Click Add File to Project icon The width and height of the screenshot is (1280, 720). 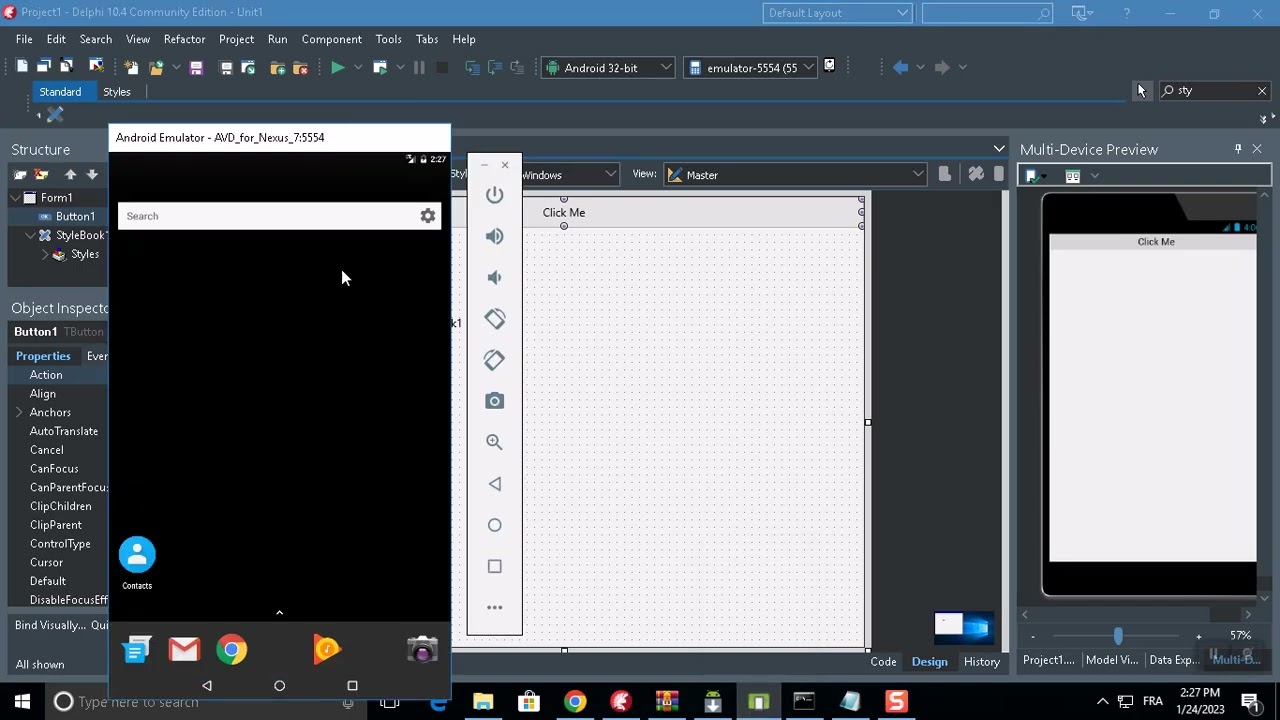click(278, 68)
